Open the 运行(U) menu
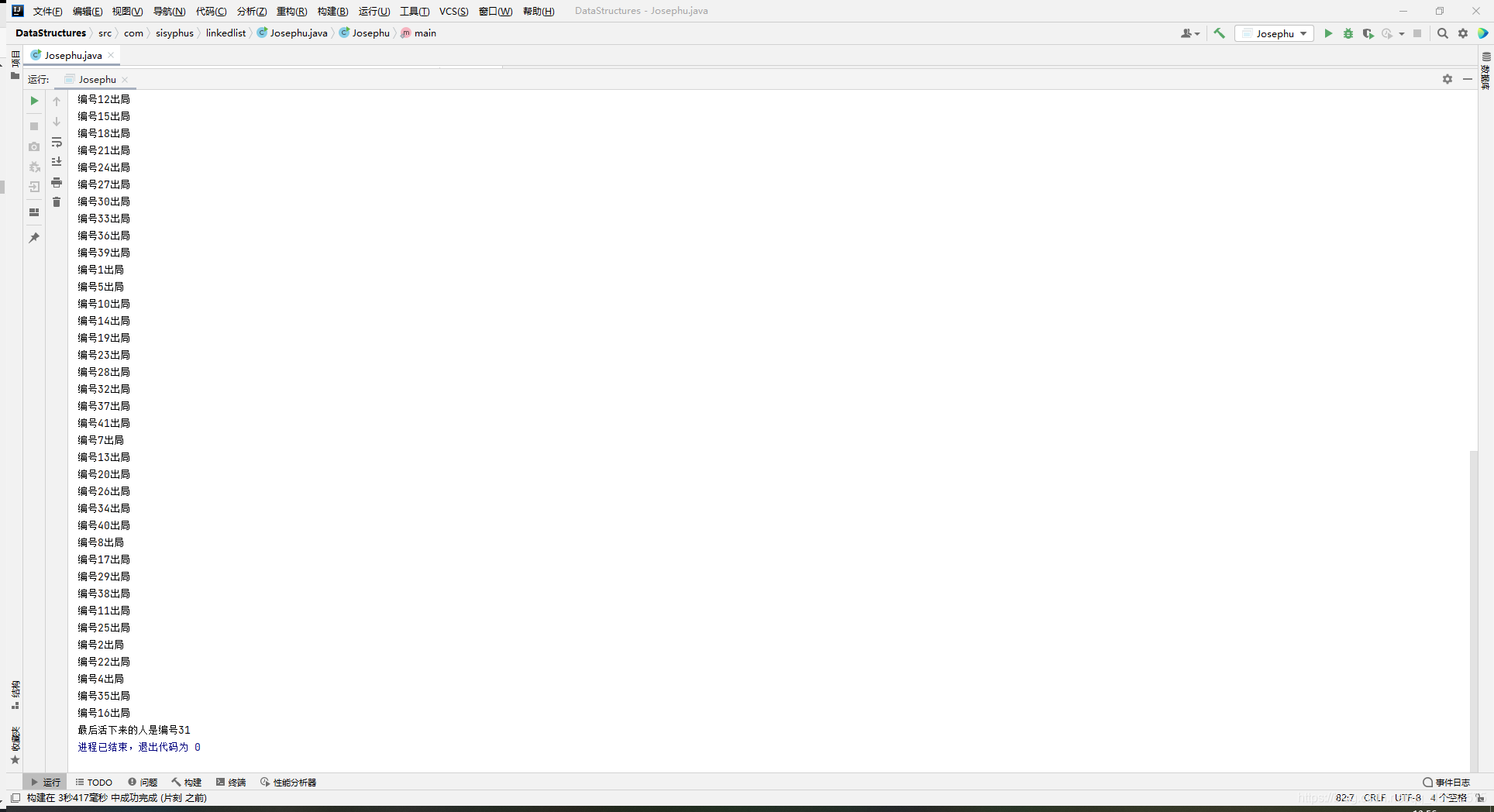Viewport: 1494px width, 812px height. point(374,11)
